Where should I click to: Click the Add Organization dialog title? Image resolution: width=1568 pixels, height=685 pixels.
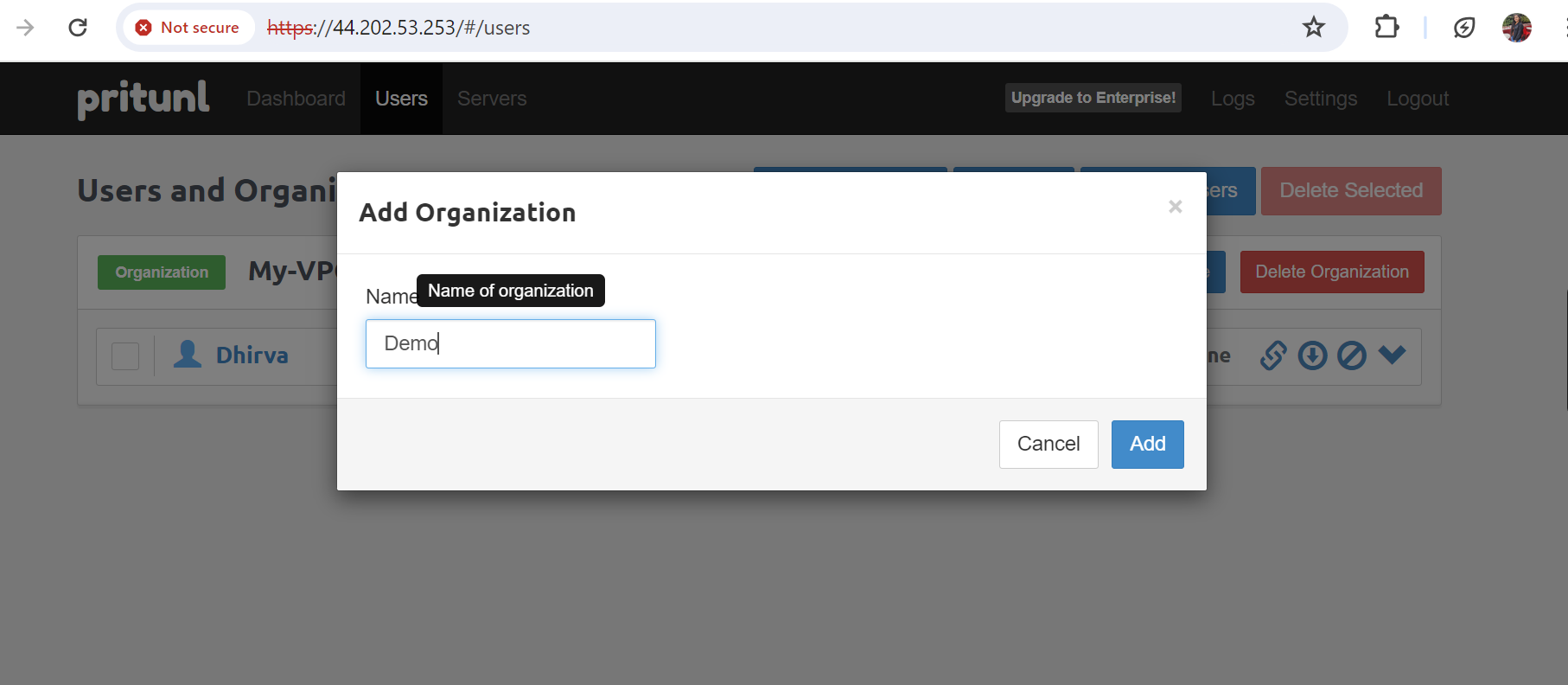pyautogui.click(x=468, y=213)
